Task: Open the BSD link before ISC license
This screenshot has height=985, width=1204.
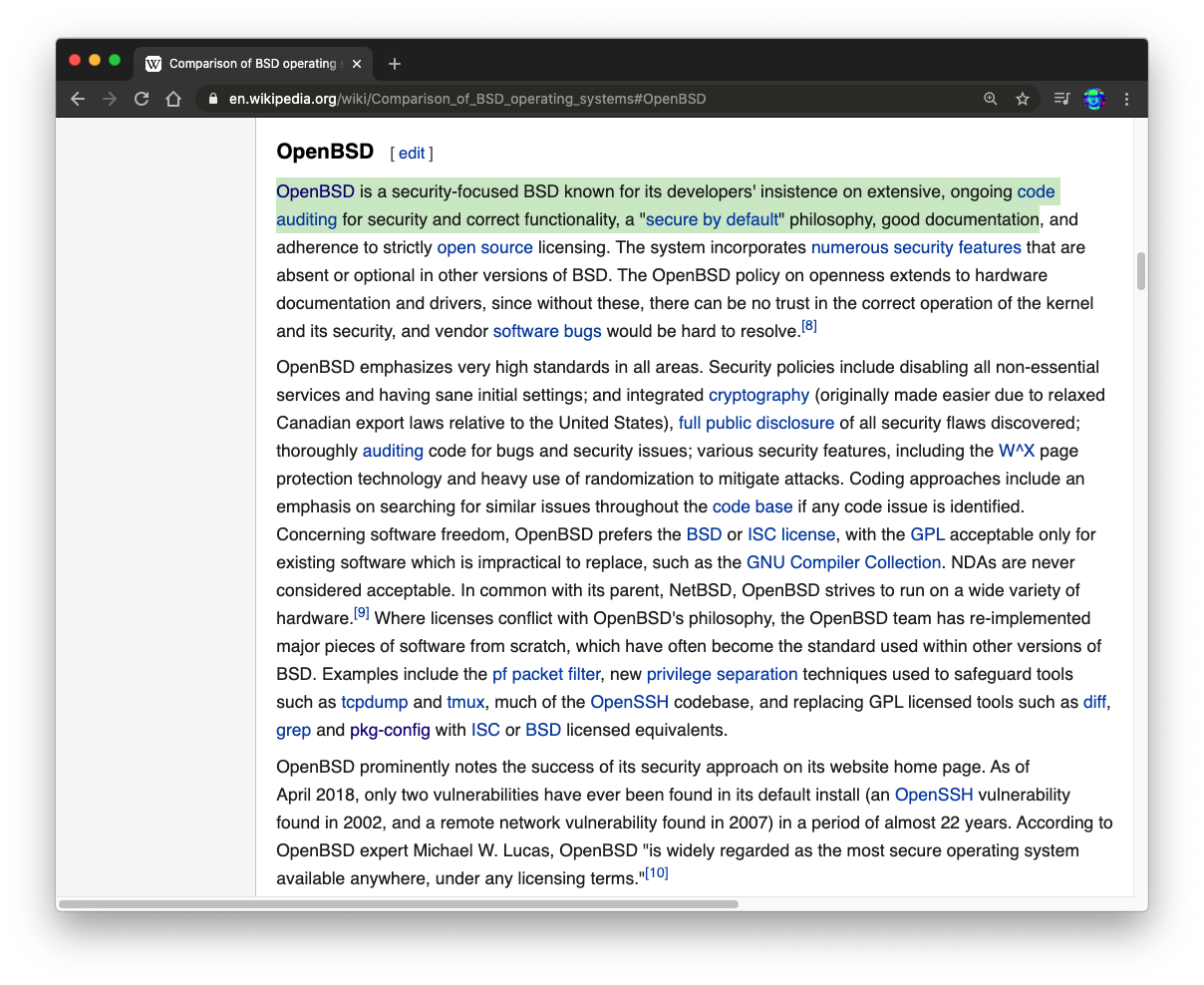Action: point(704,534)
